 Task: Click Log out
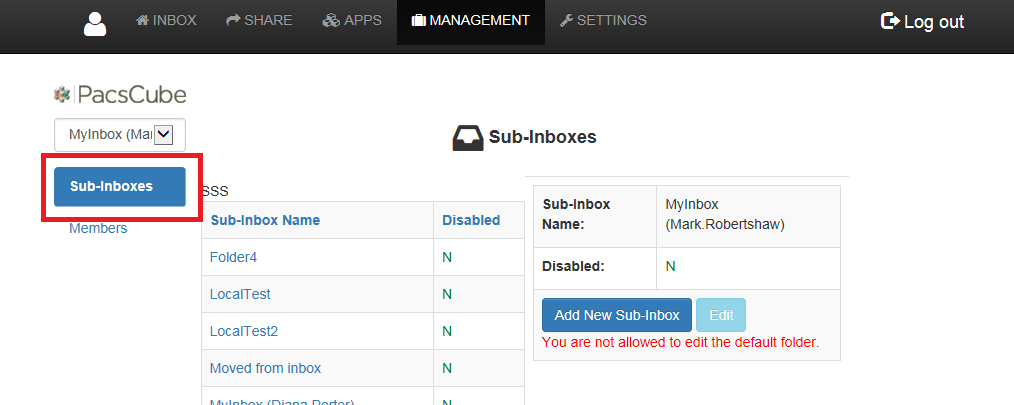pyautogui.click(x=922, y=21)
